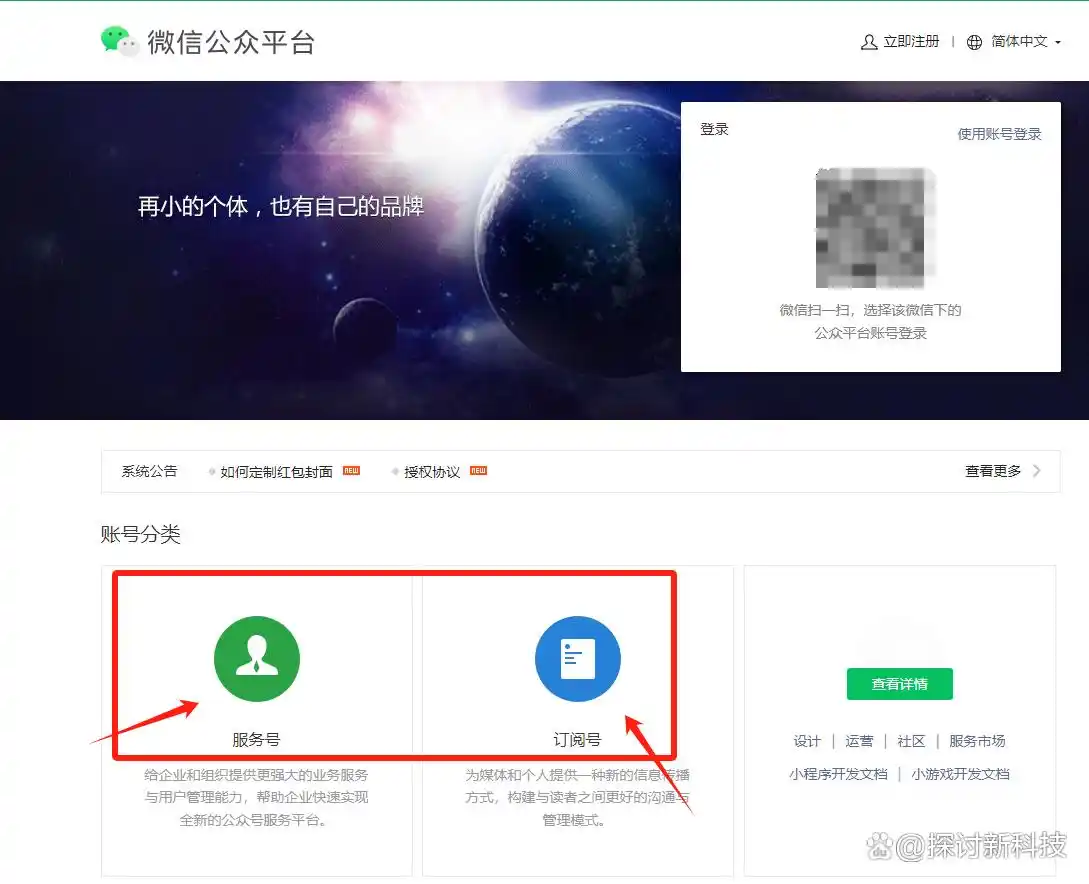Expand announcements with the 查看更多 chevron arrow
The image size is (1089, 884).
coord(1037,471)
